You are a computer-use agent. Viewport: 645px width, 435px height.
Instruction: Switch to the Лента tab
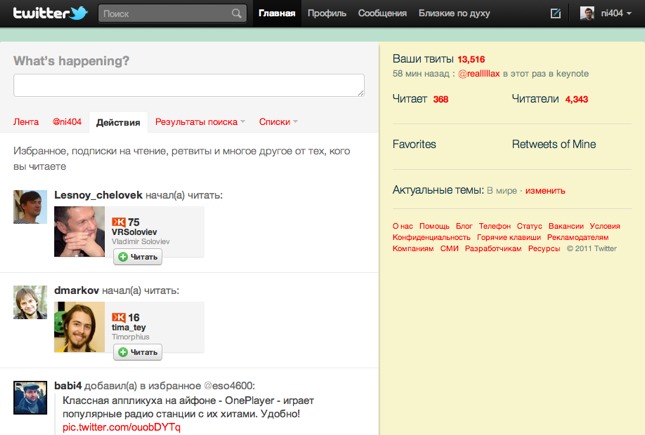26,122
